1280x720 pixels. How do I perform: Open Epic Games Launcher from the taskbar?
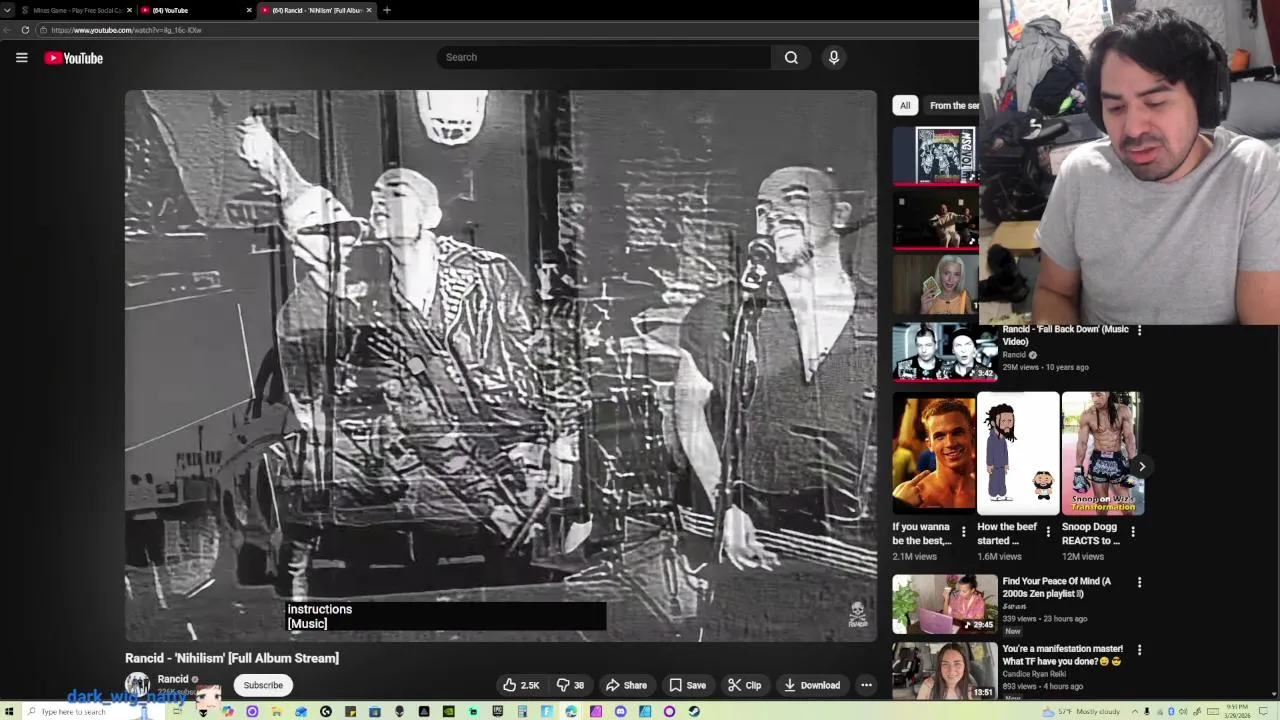pos(498,711)
